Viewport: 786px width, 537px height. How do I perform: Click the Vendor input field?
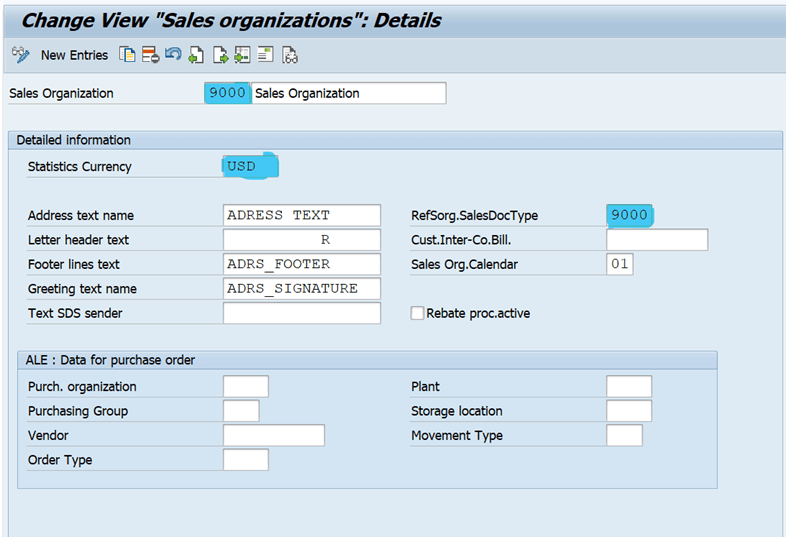274,435
